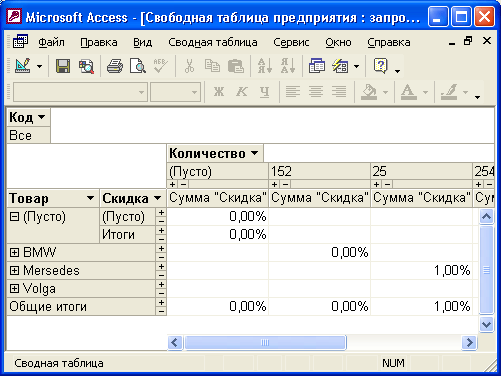The width and height of the screenshot is (501, 376).
Task: Click the Copy icon
Action: click(212, 66)
